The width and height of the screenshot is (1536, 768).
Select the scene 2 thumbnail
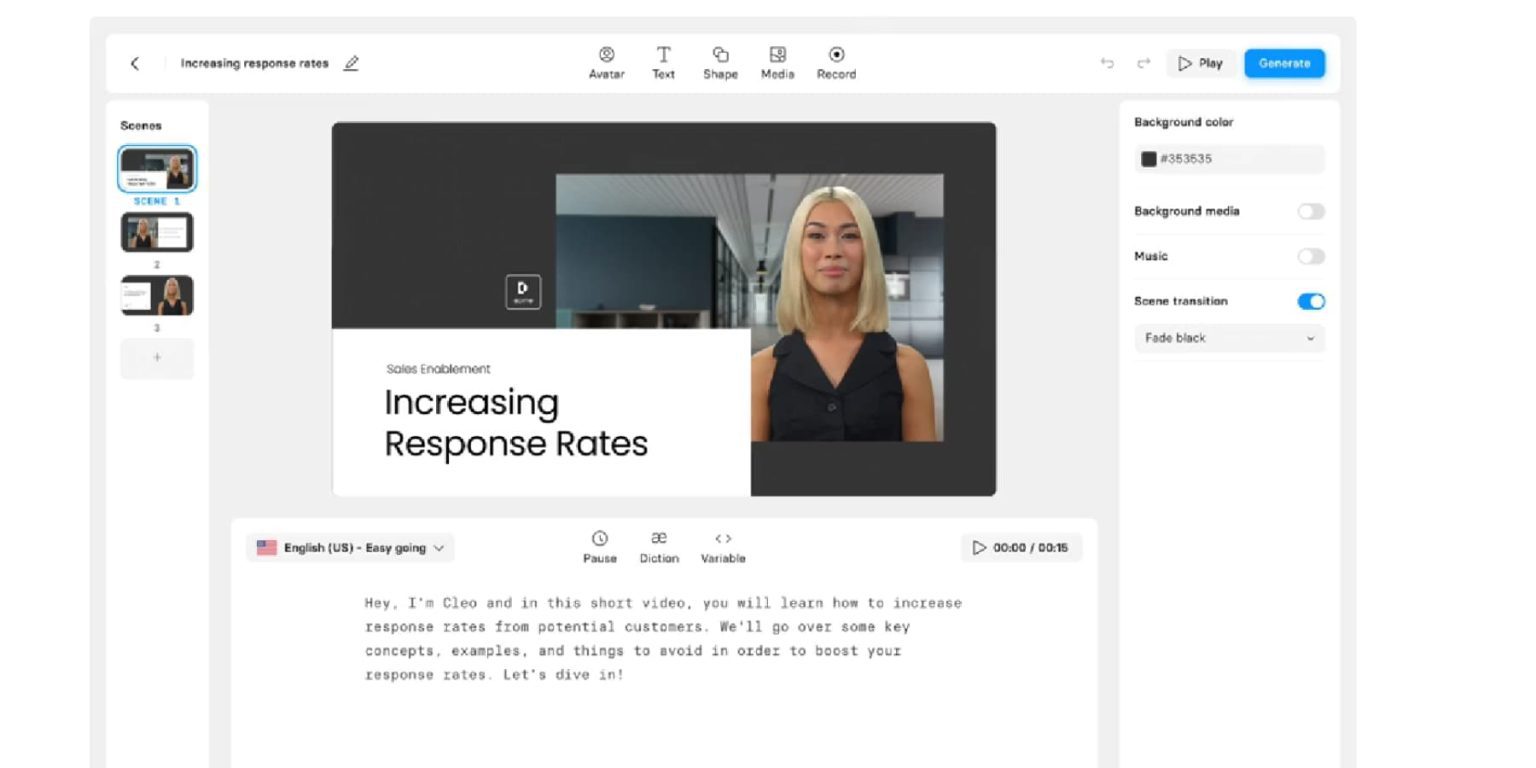click(x=157, y=233)
